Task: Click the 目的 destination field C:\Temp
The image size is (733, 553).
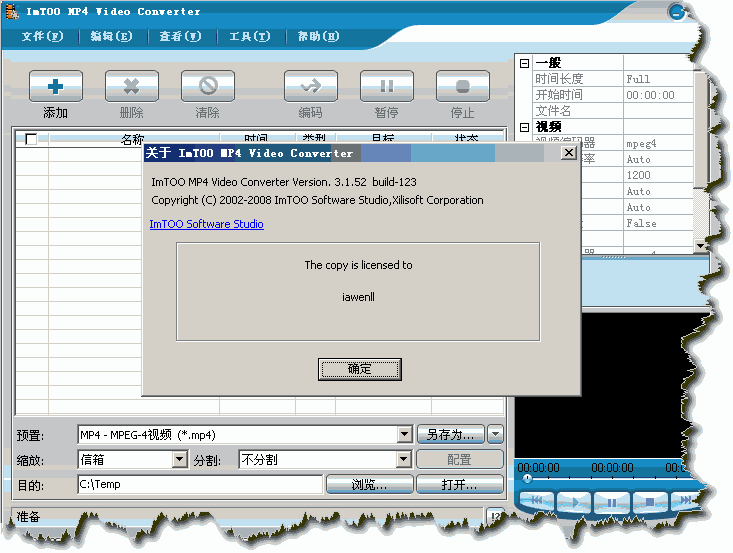Action: click(200, 484)
